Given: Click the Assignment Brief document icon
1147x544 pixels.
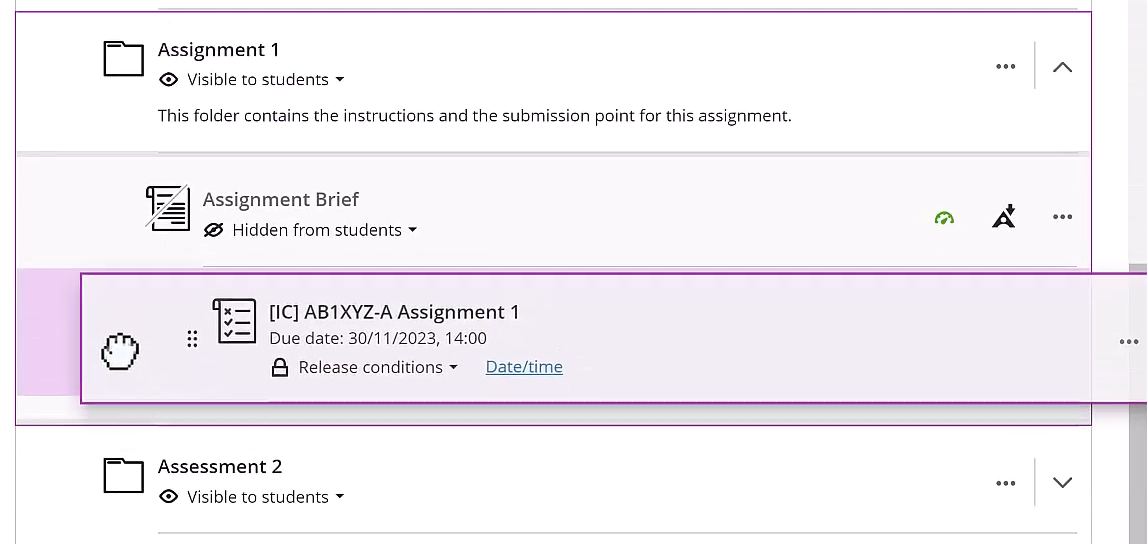Looking at the screenshot, I should coord(167,208).
